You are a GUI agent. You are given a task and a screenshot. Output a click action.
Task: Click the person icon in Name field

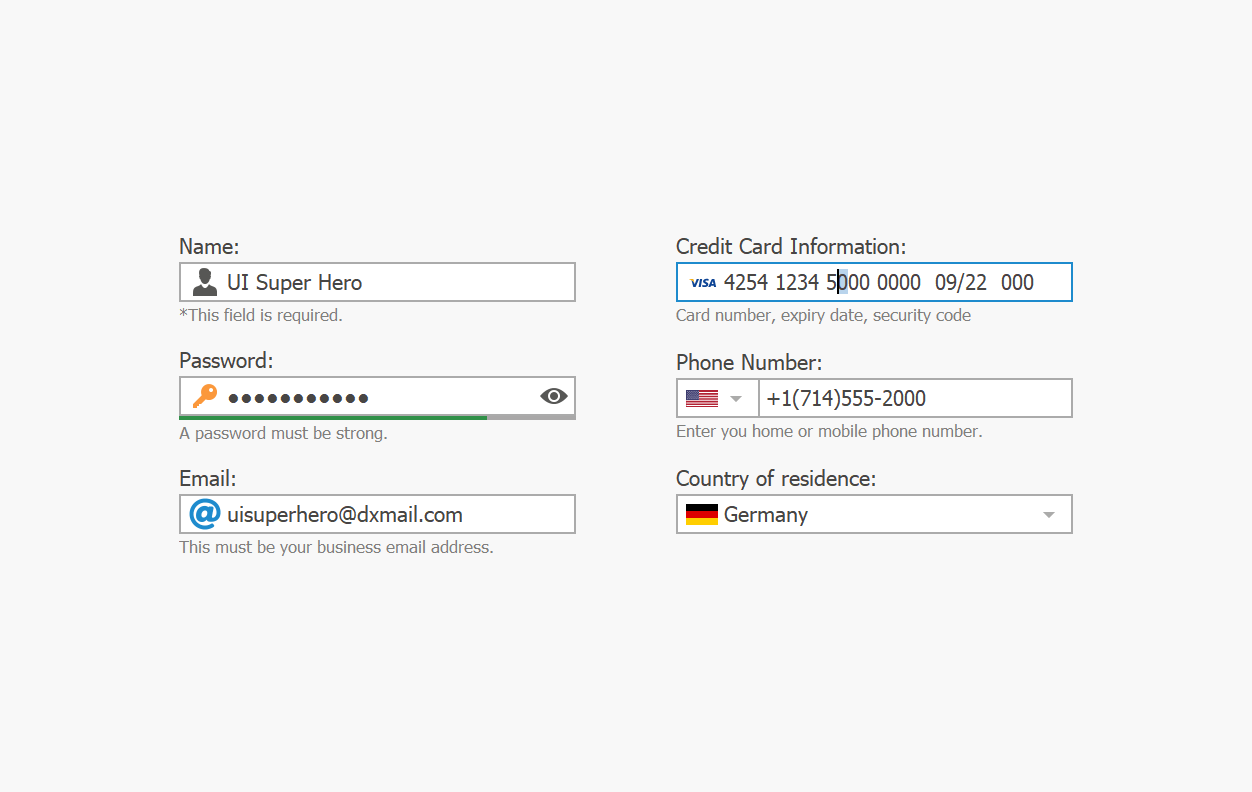(x=205, y=282)
